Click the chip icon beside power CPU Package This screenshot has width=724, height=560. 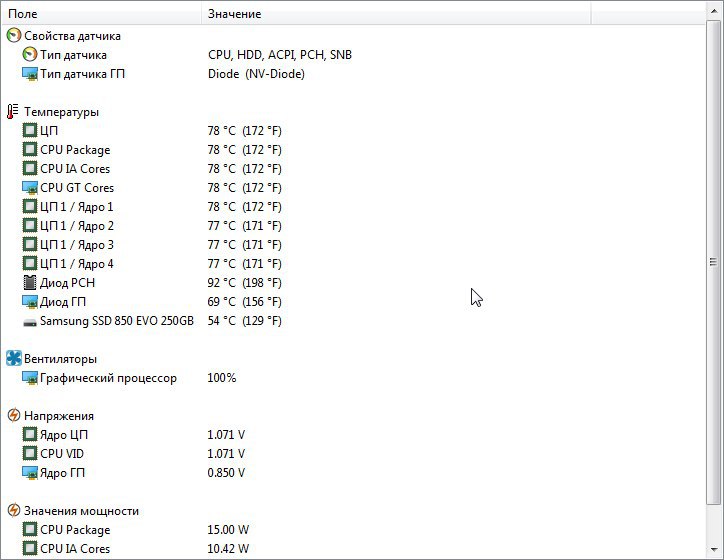coord(30,530)
